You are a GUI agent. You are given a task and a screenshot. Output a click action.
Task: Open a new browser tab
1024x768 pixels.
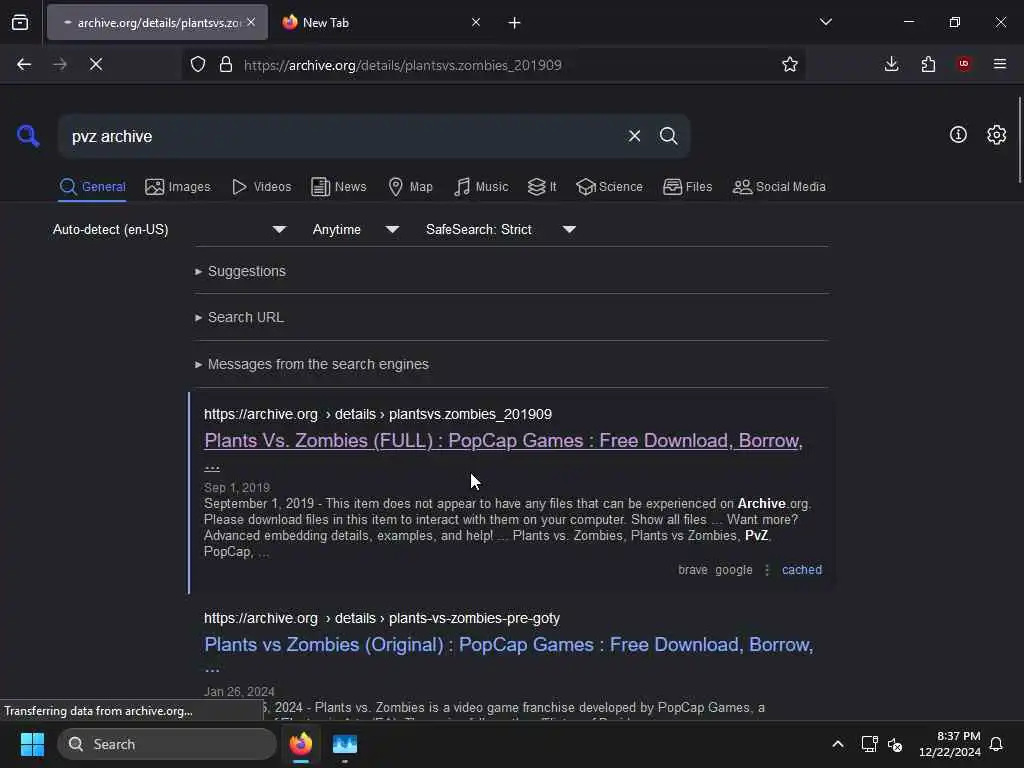(515, 23)
